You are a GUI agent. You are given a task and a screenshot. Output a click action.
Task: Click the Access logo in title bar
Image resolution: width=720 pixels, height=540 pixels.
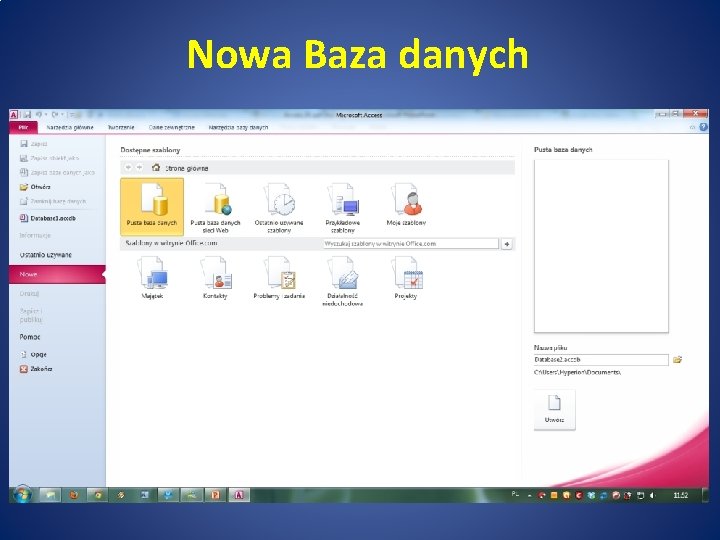14,114
